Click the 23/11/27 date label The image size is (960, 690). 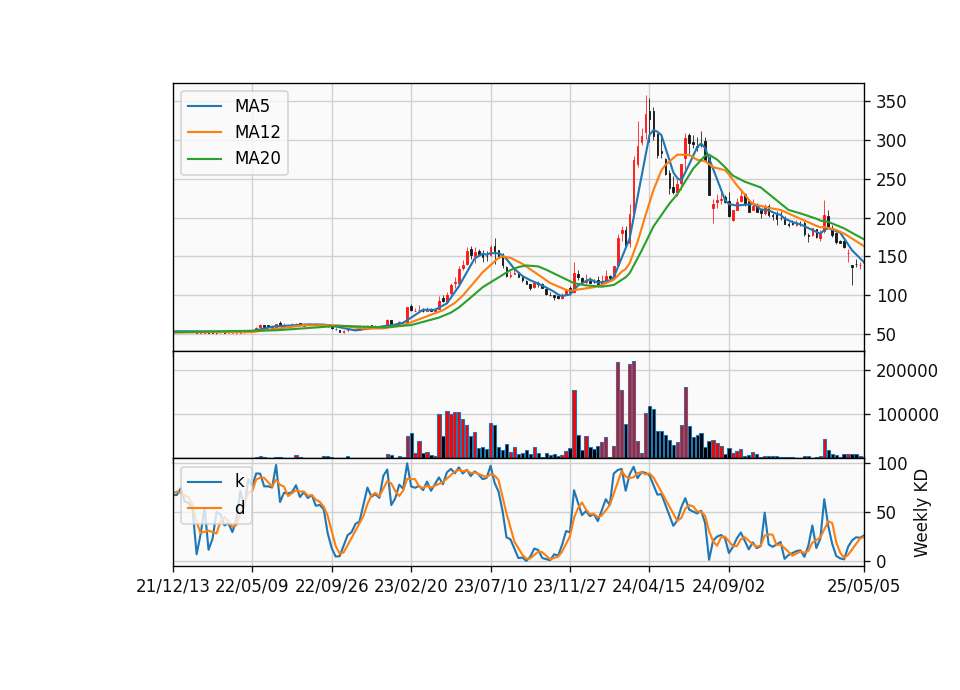click(570, 587)
